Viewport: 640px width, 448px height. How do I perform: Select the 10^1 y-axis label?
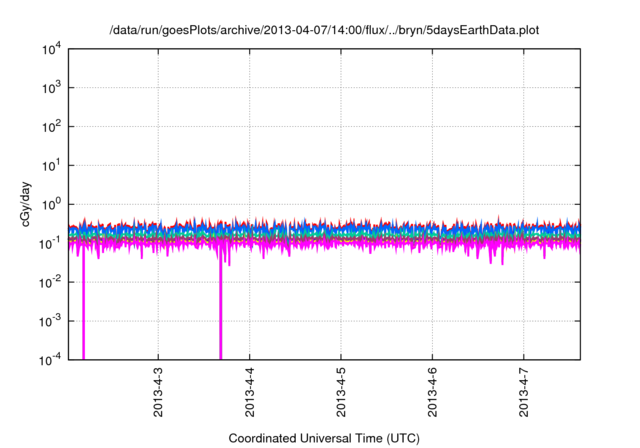51,166
